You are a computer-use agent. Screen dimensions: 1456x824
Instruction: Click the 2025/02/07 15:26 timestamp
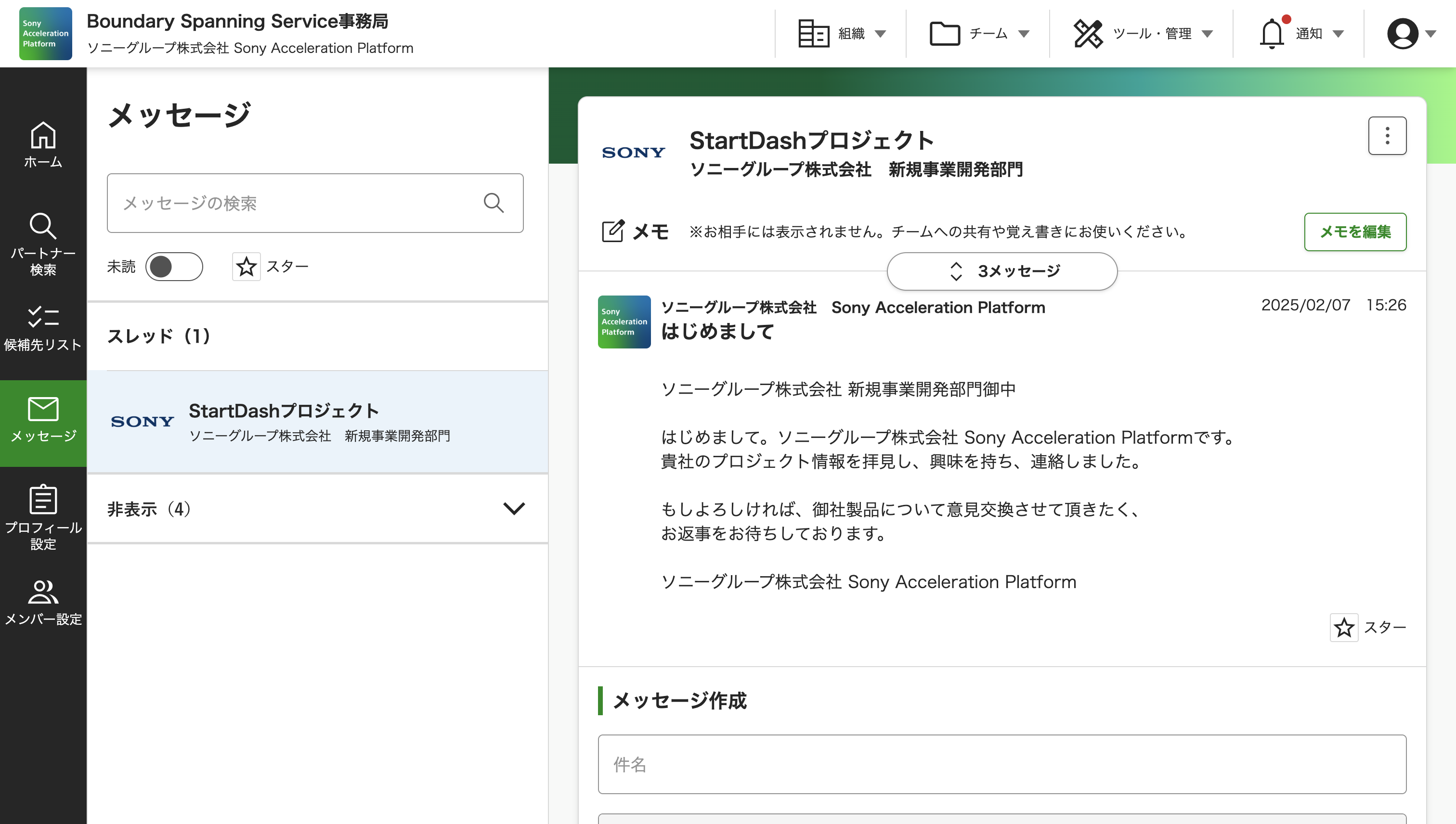pos(1333,305)
